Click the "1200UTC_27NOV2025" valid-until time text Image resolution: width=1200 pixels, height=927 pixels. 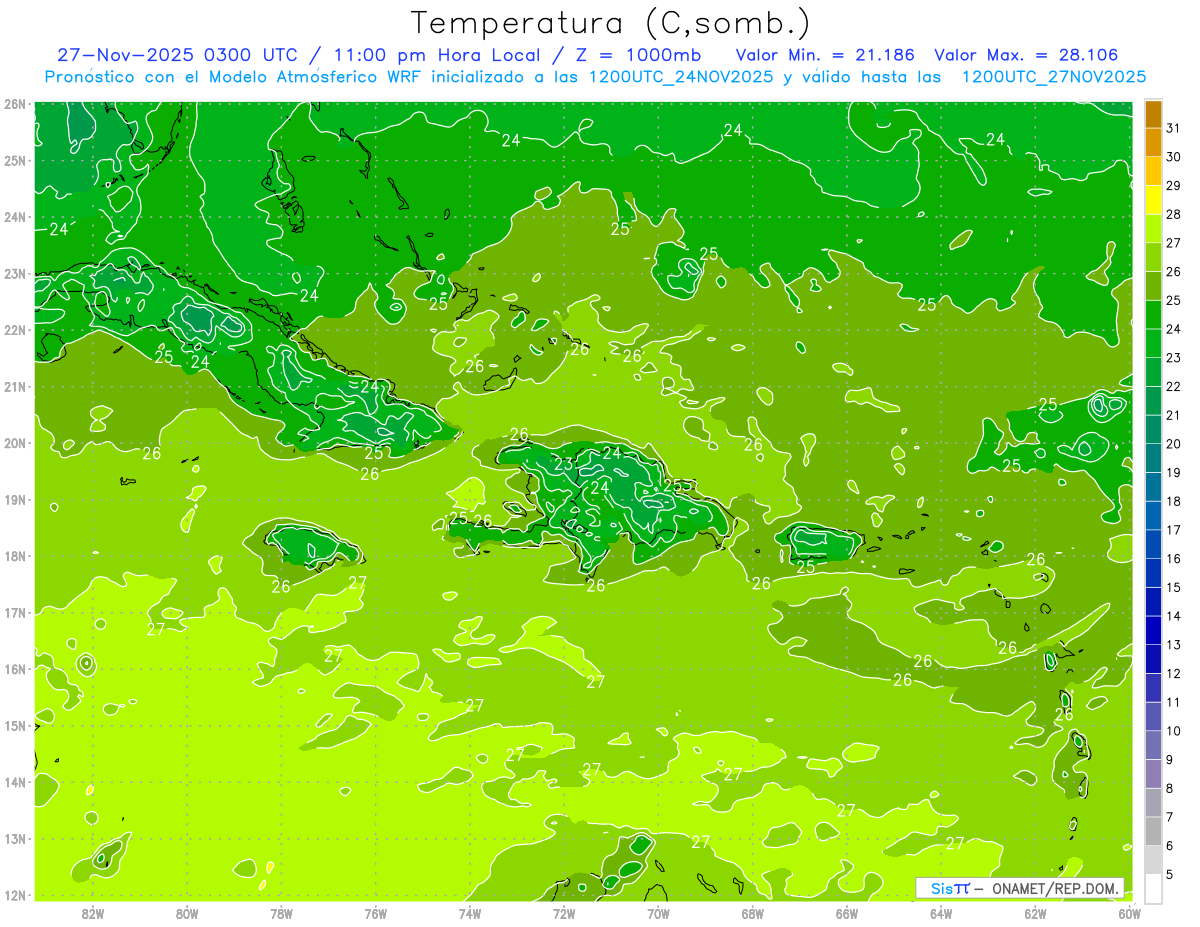click(x=1053, y=77)
